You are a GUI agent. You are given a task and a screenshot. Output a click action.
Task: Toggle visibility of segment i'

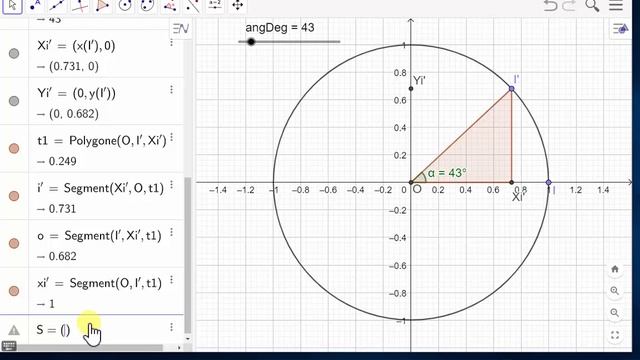click(x=14, y=196)
